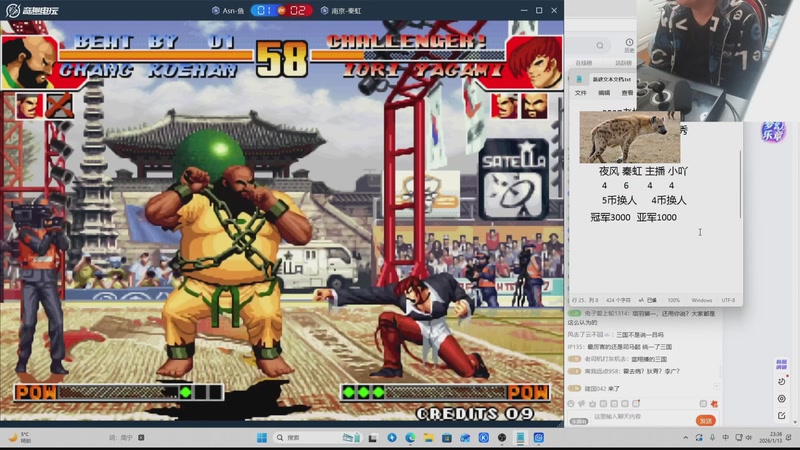Click the game platform logo in title bar
The image size is (800, 450).
(32, 10)
